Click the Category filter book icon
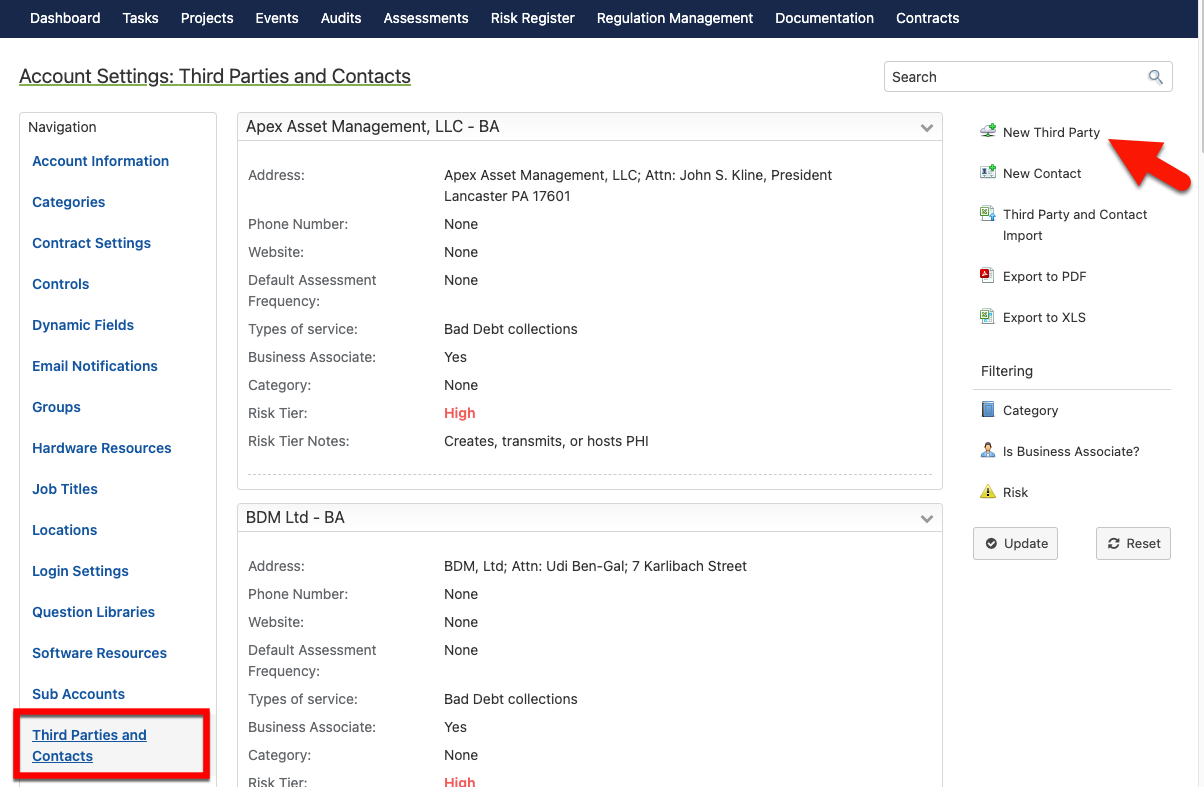The width and height of the screenshot is (1204, 787). point(988,409)
